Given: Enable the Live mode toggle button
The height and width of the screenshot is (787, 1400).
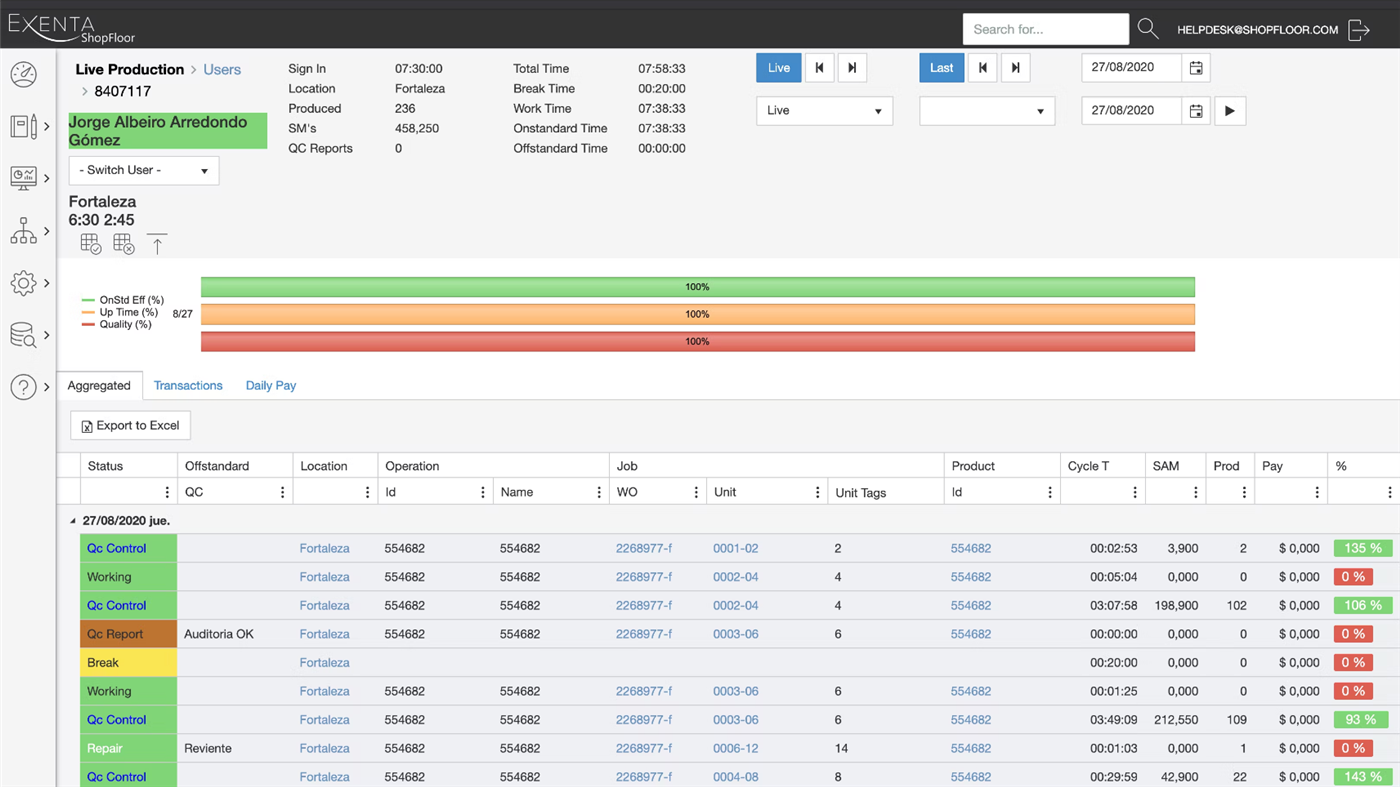Looking at the screenshot, I should 778,67.
